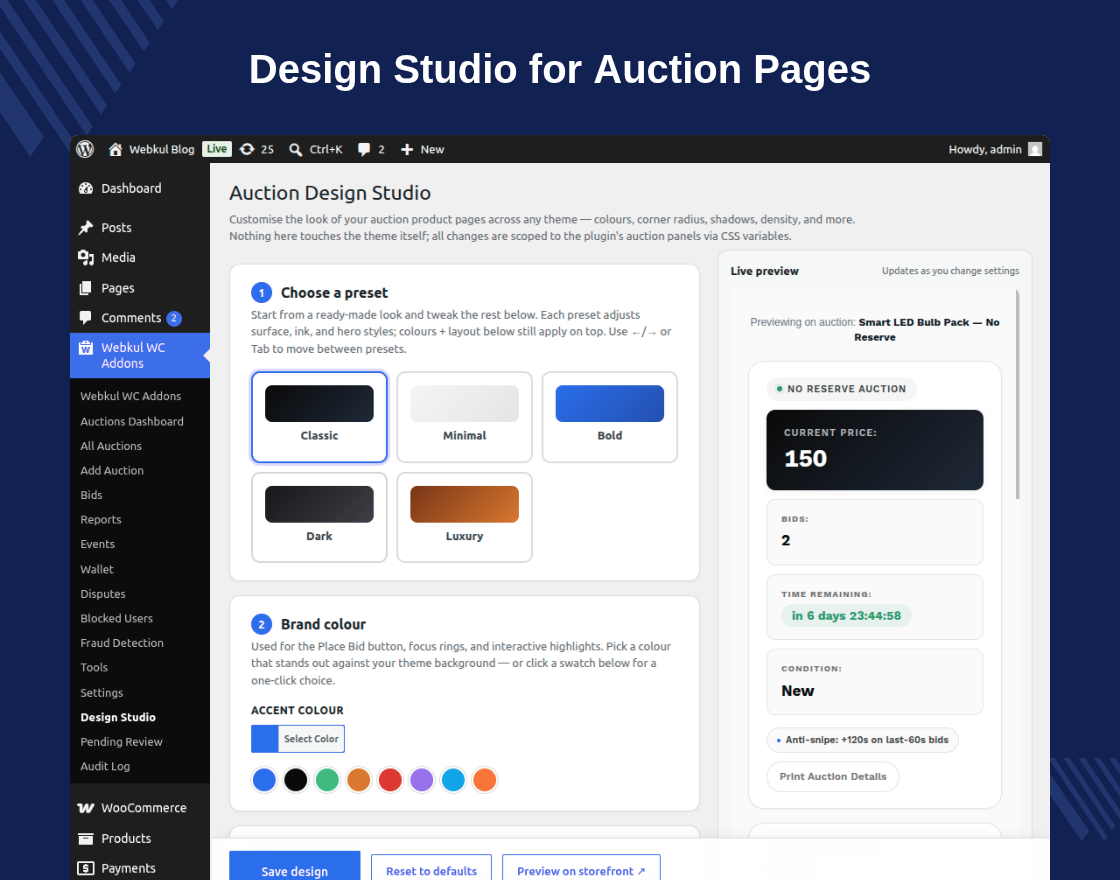The image size is (1120, 880).
Task: Open Preview on storefront link
Action: (x=581, y=869)
